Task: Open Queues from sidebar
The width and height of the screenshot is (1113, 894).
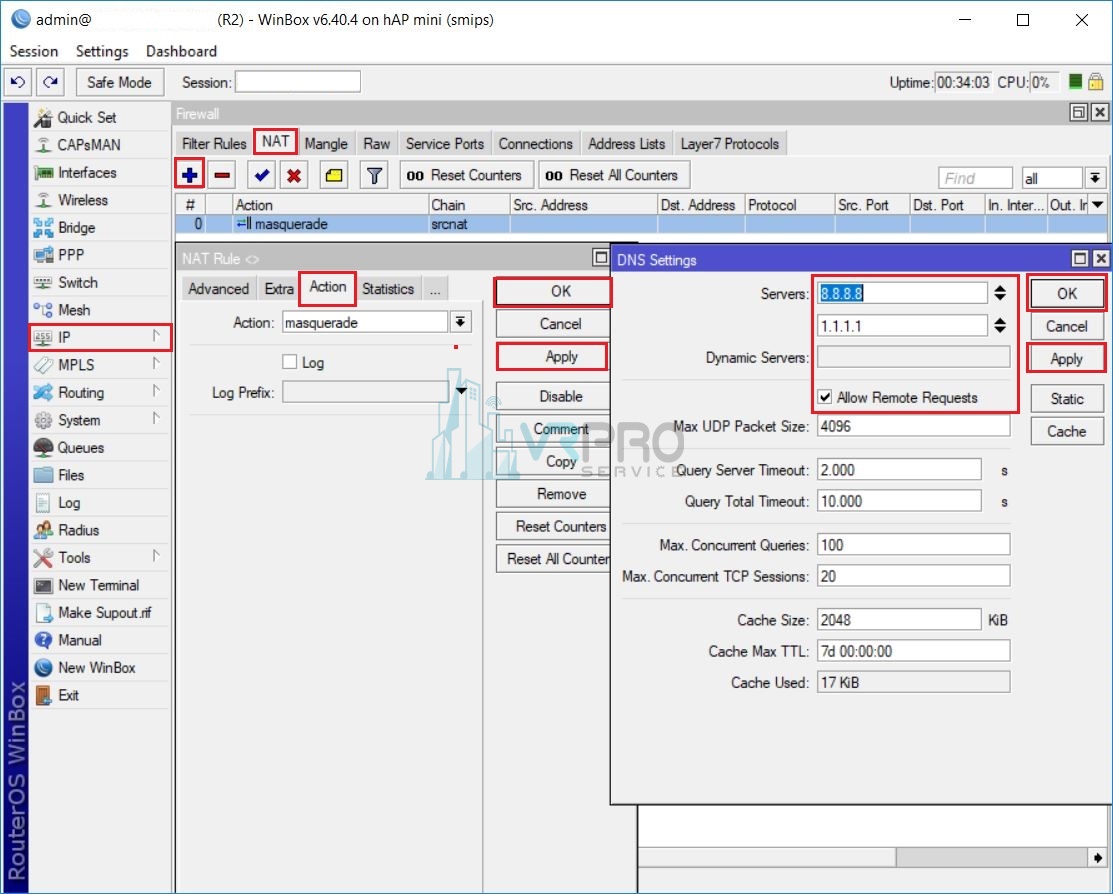Action: click(x=100, y=448)
